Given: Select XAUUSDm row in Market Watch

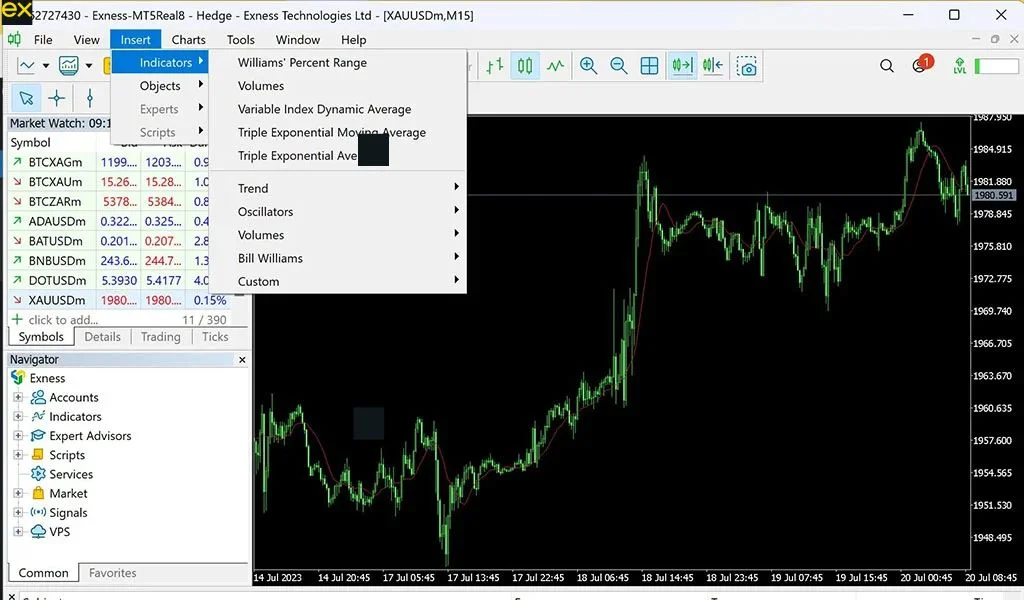Looking at the screenshot, I should tap(56, 300).
